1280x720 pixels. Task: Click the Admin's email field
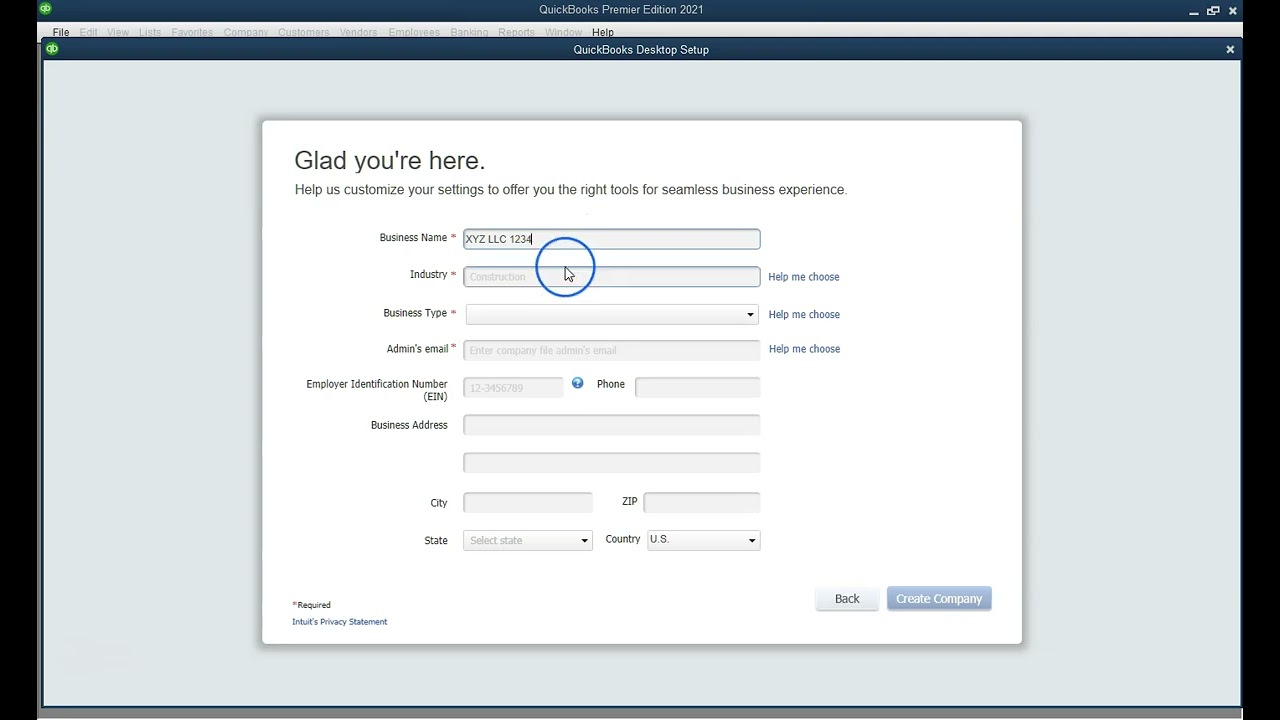(x=612, y=350)
